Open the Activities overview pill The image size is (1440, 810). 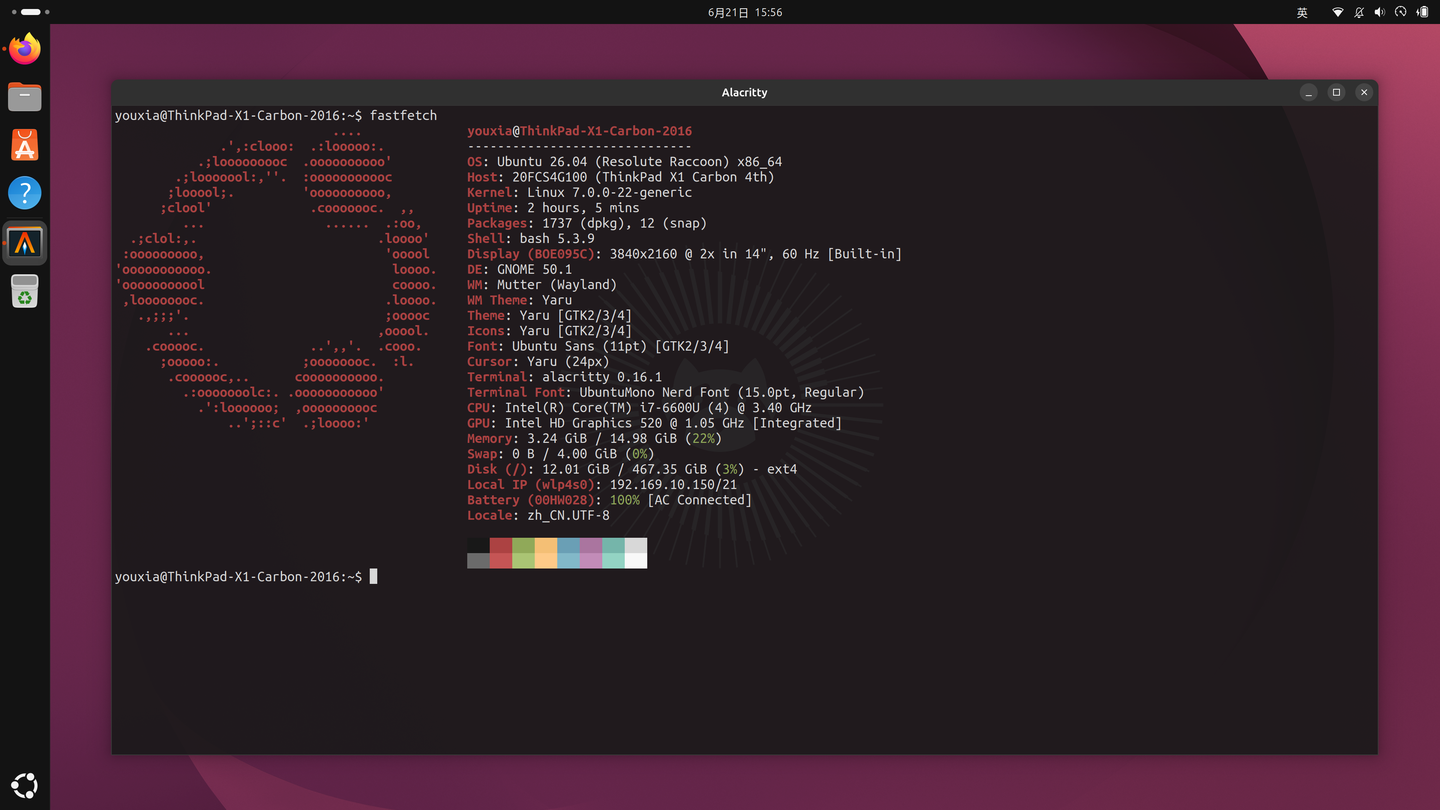point(31,12)
